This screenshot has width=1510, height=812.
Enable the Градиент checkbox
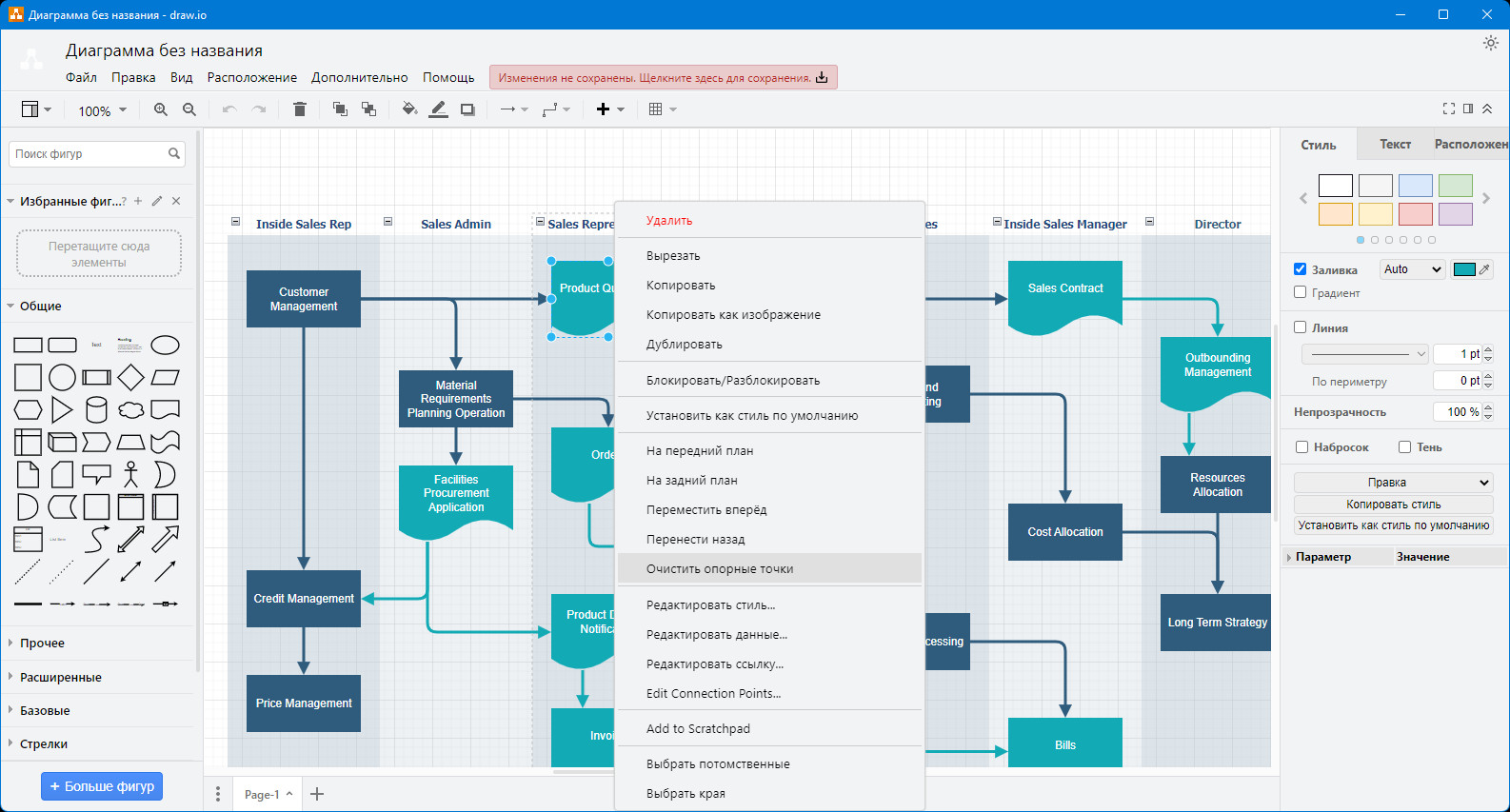[x=1300, y=292]
